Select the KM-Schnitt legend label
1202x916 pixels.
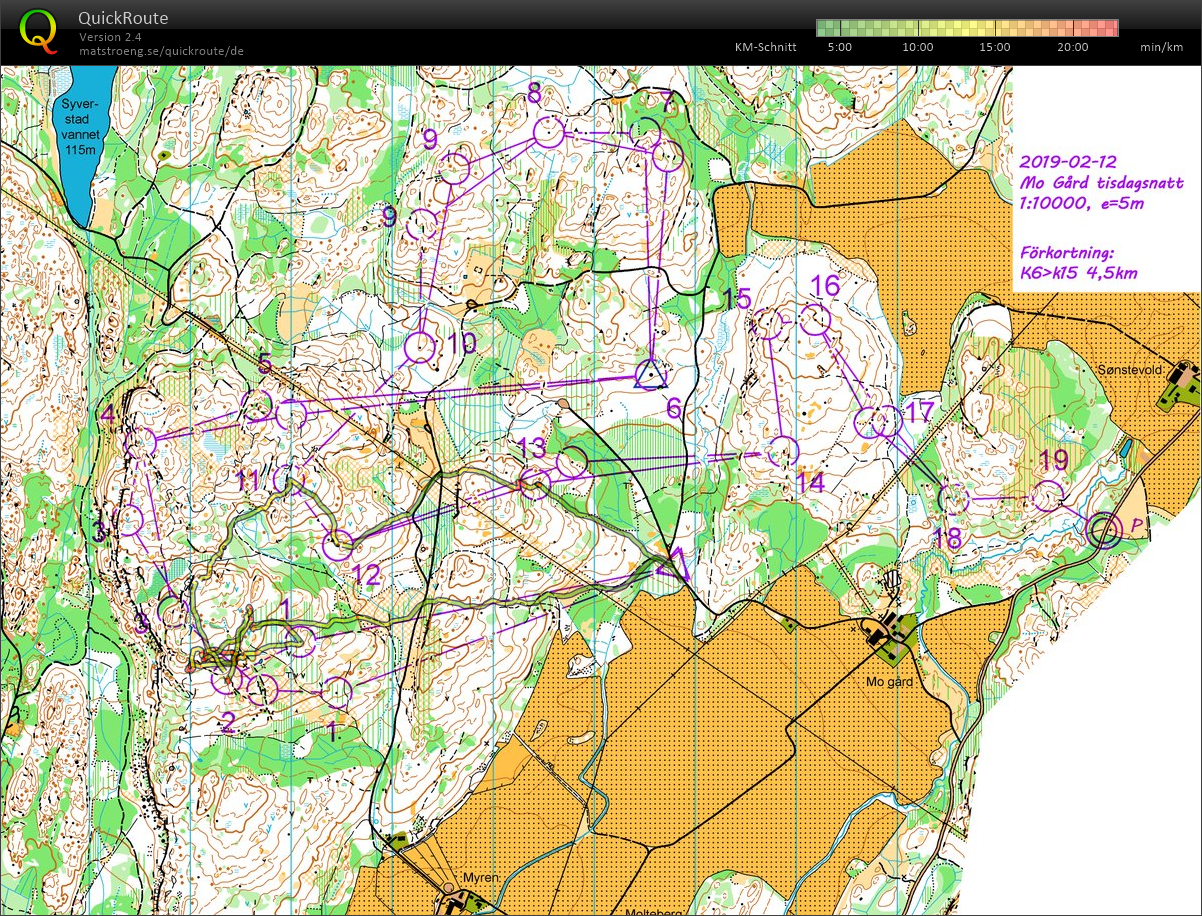click(x=764, y=47)
